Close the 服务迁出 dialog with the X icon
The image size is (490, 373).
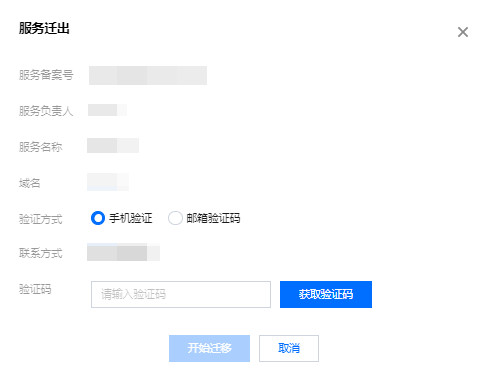coord(463,32)
